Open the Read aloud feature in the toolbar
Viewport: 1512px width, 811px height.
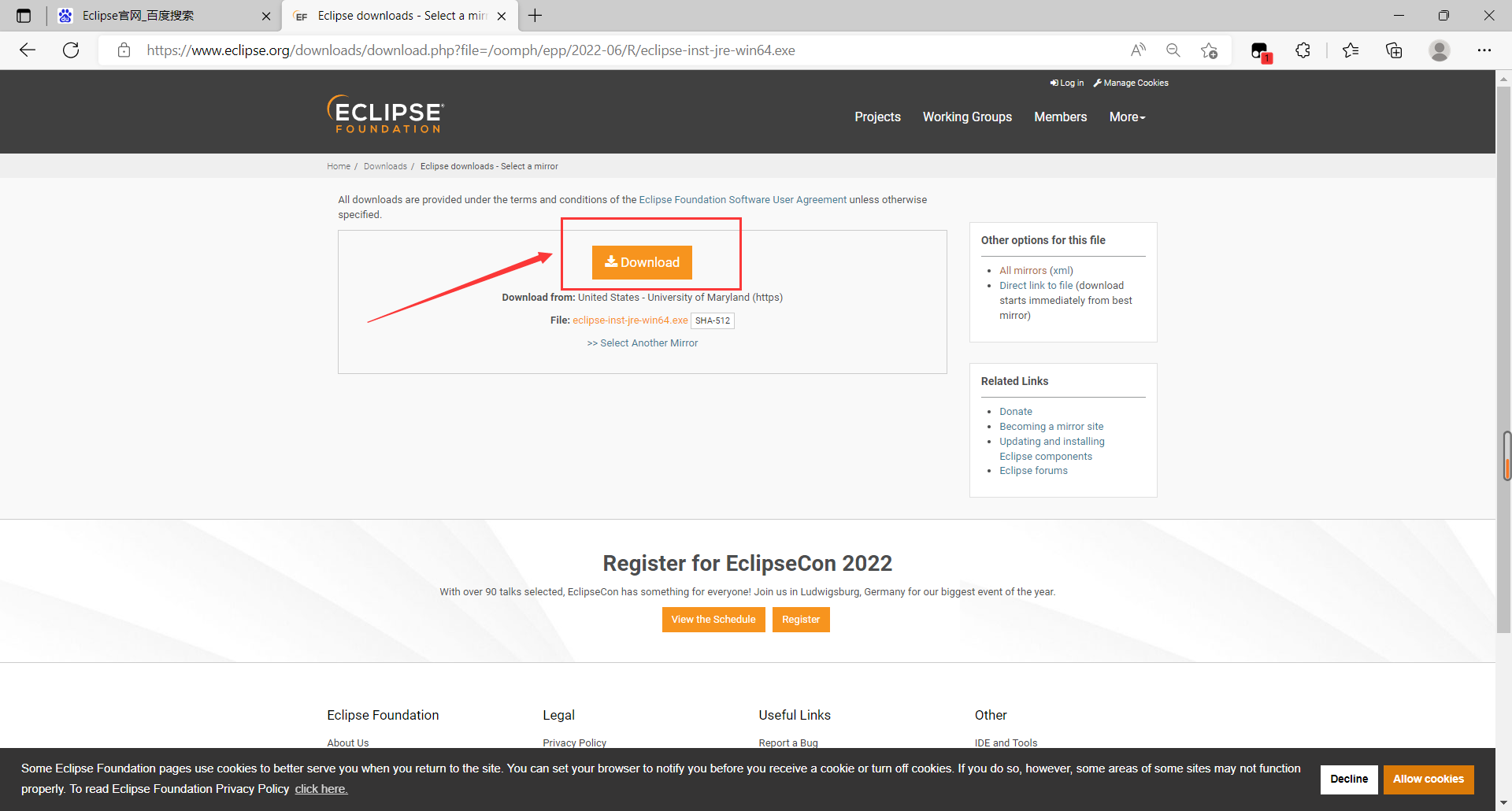point(1137,50)
